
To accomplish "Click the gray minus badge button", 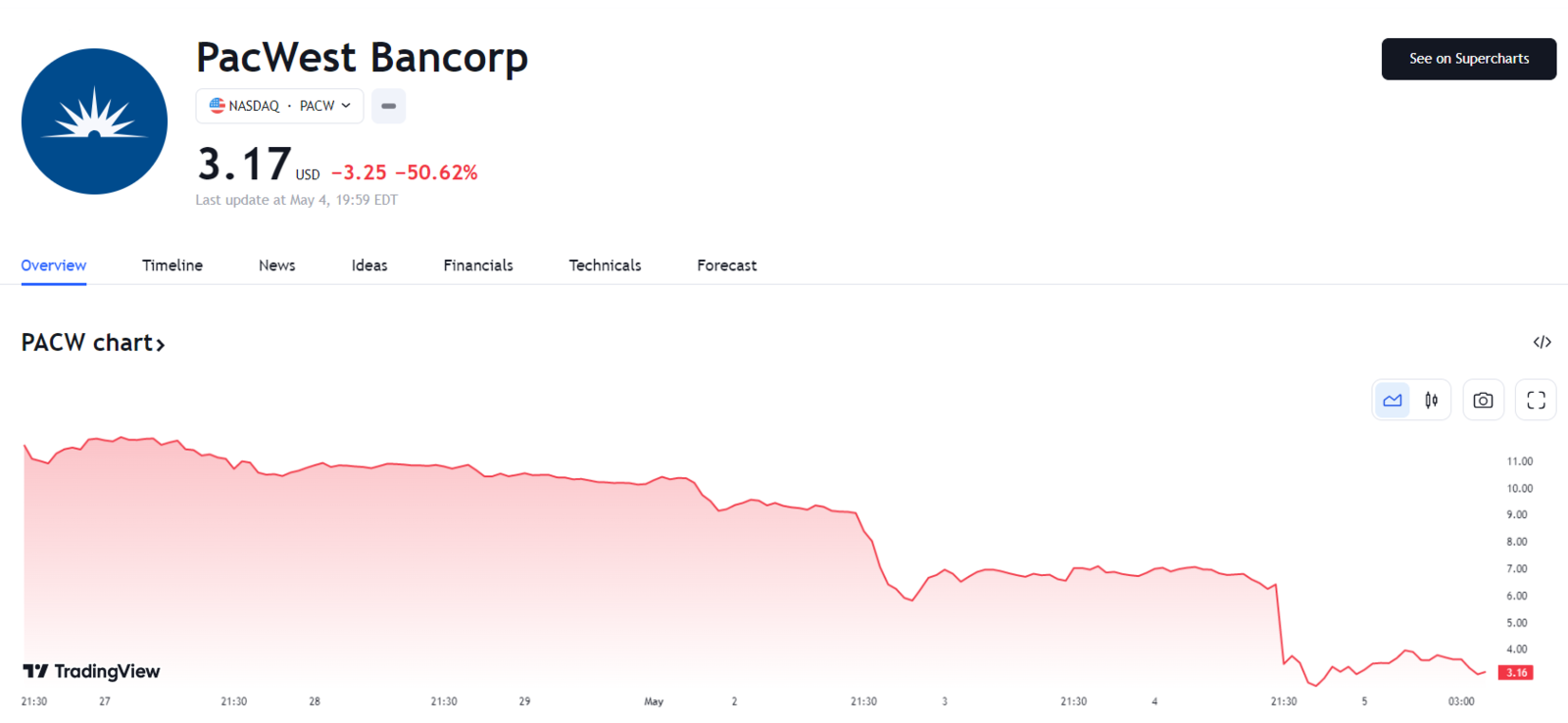I will coord(388,106).
